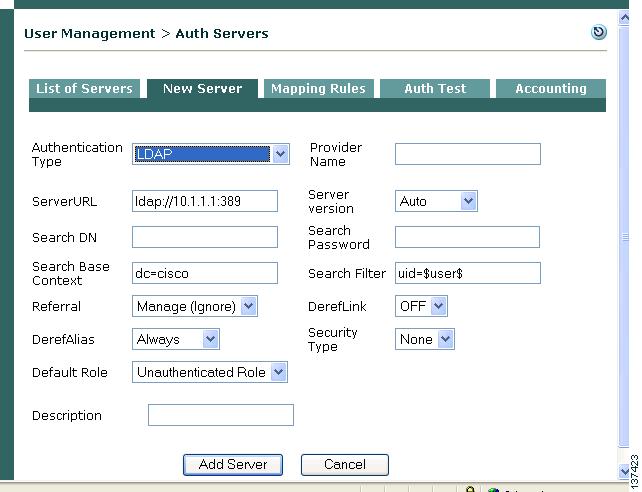Click the Cancel button
Viewport: 642px width, 492px height.
(344, 464)
